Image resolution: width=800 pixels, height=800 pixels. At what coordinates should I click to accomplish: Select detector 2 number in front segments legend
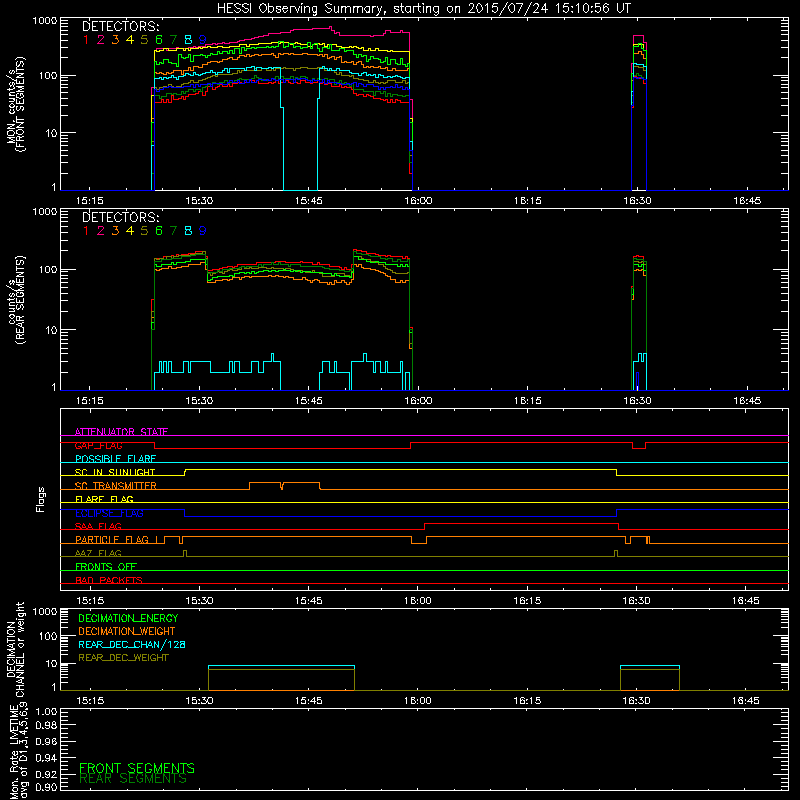(x=101, y=40)
